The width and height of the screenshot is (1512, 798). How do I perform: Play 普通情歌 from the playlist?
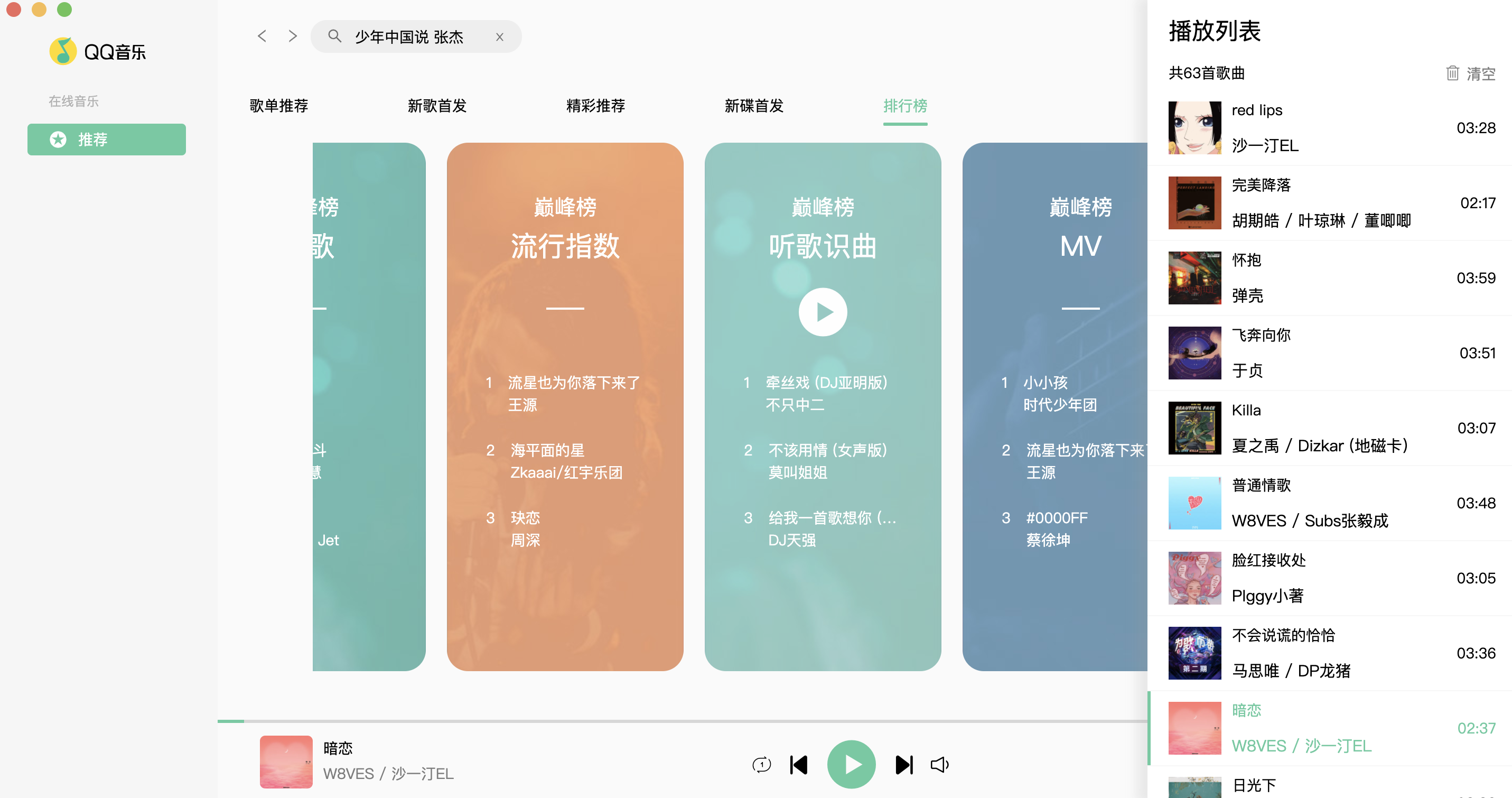pyautogui.click(x=1329, y=503)
